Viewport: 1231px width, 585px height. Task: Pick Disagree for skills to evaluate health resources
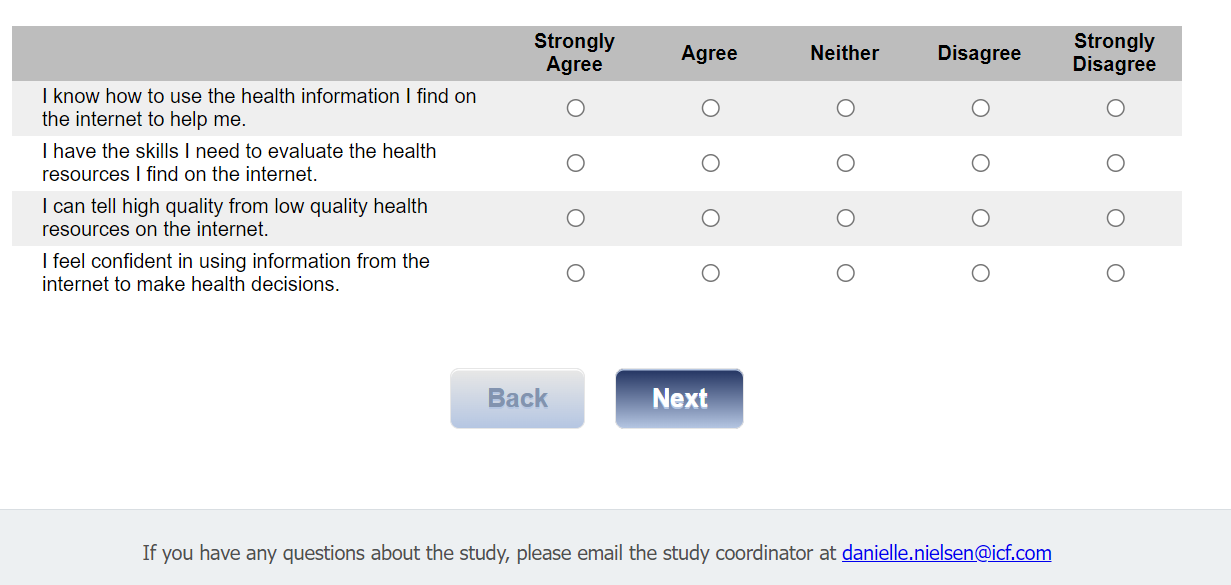click(980, 163)
